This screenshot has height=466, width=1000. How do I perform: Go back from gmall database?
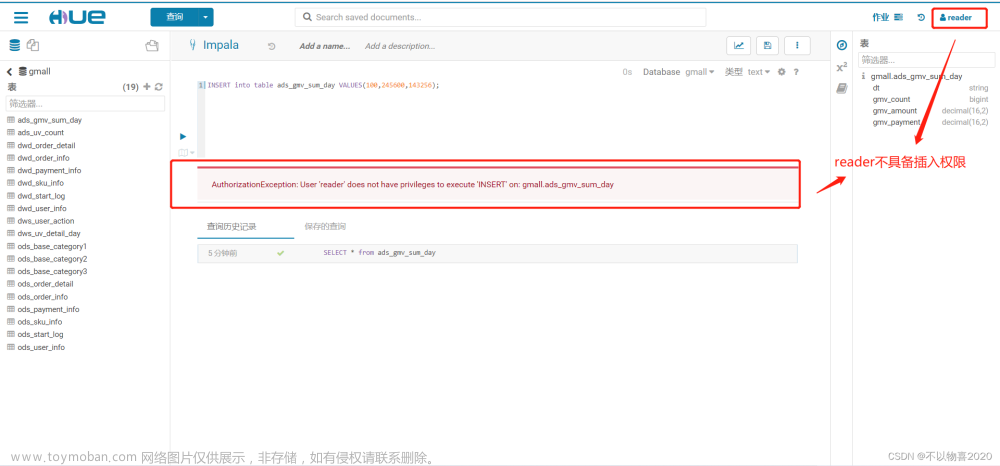coord(10,71)
